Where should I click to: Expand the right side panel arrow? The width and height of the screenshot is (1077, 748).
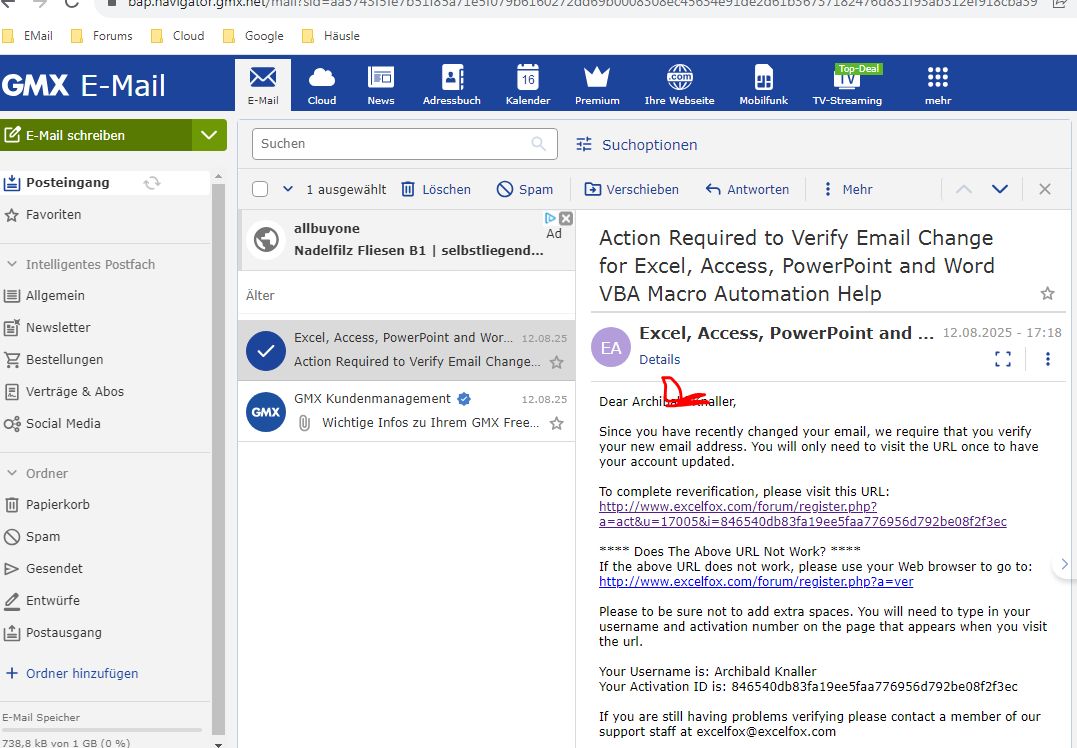tap(1065, 564)
